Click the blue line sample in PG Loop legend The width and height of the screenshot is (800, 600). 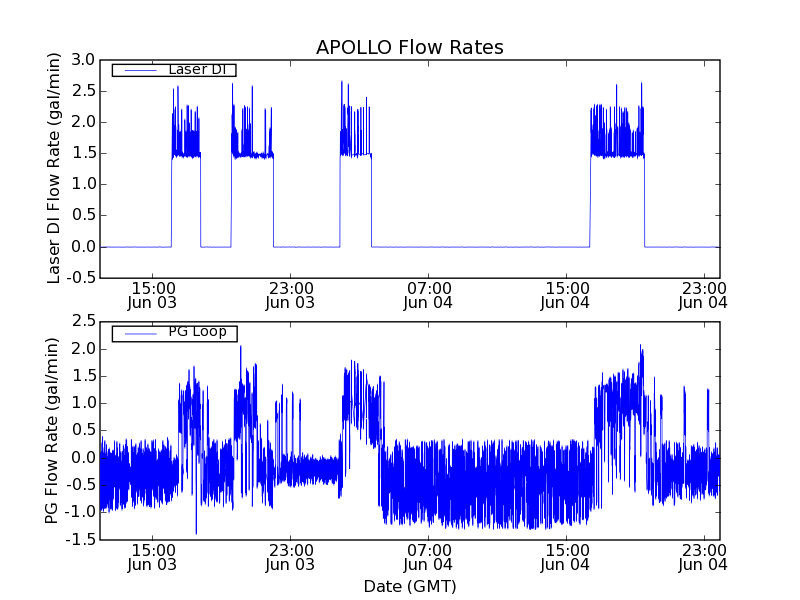pyautogui.click(x=140, y=334)
